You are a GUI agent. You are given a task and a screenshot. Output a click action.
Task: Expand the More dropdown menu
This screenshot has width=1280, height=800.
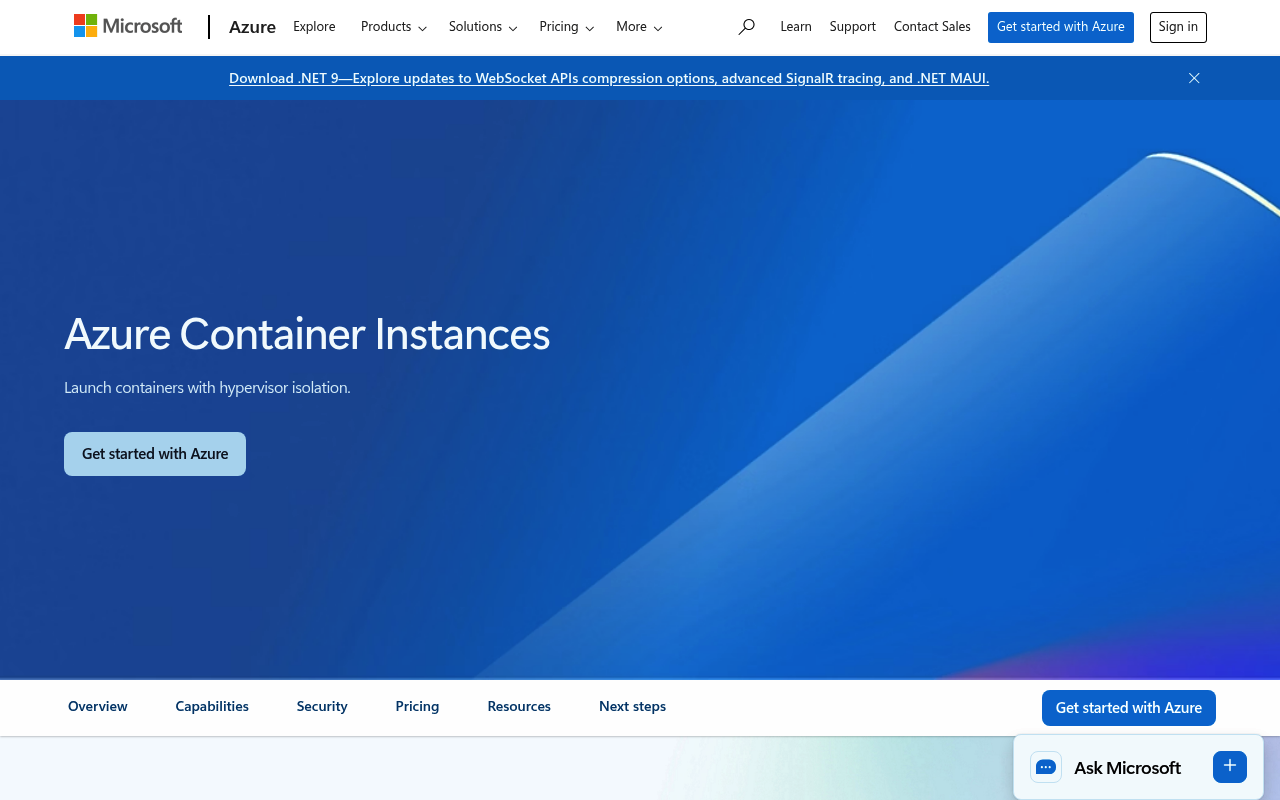pos(639,27)
